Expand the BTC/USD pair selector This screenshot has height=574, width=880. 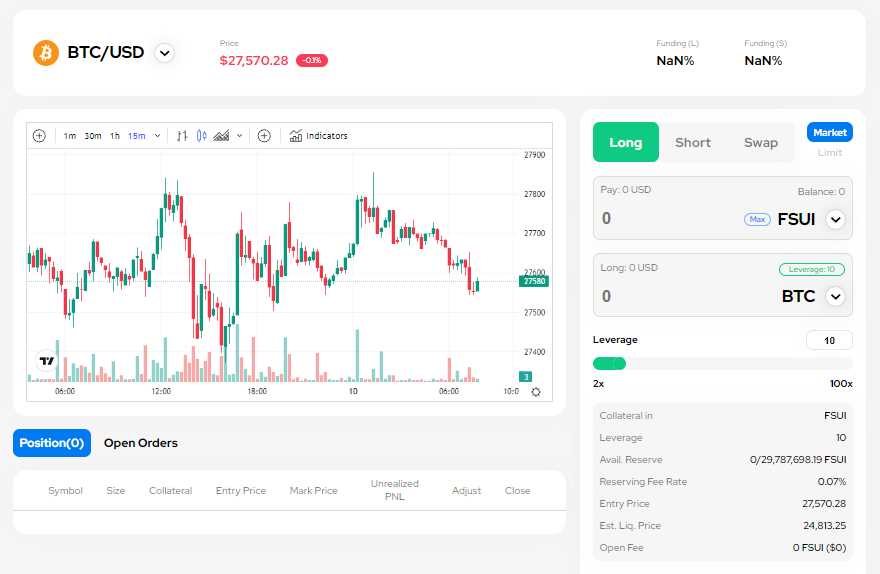(x=165, y=53)
